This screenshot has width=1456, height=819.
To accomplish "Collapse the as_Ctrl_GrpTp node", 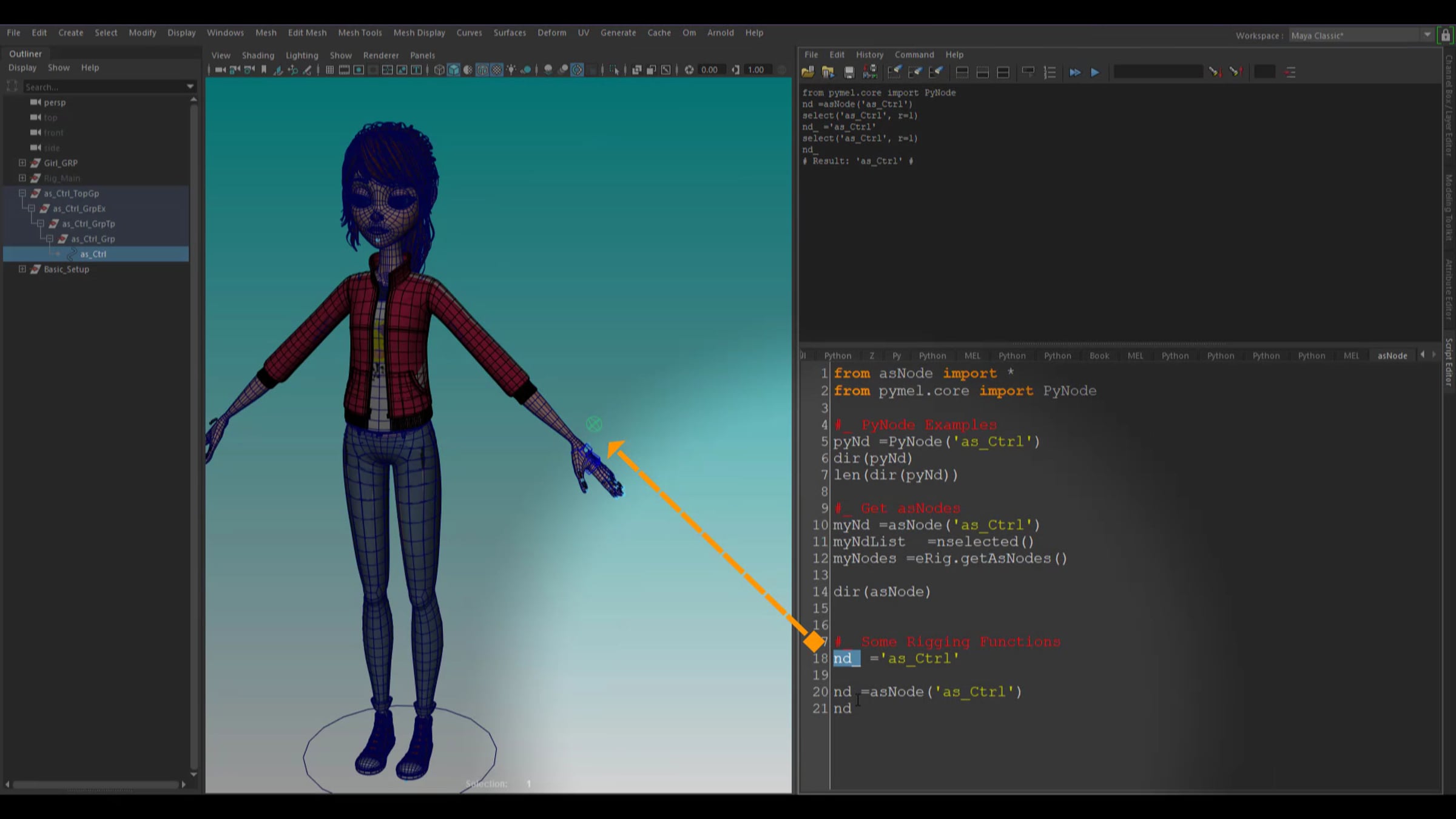I will point(41,223).
